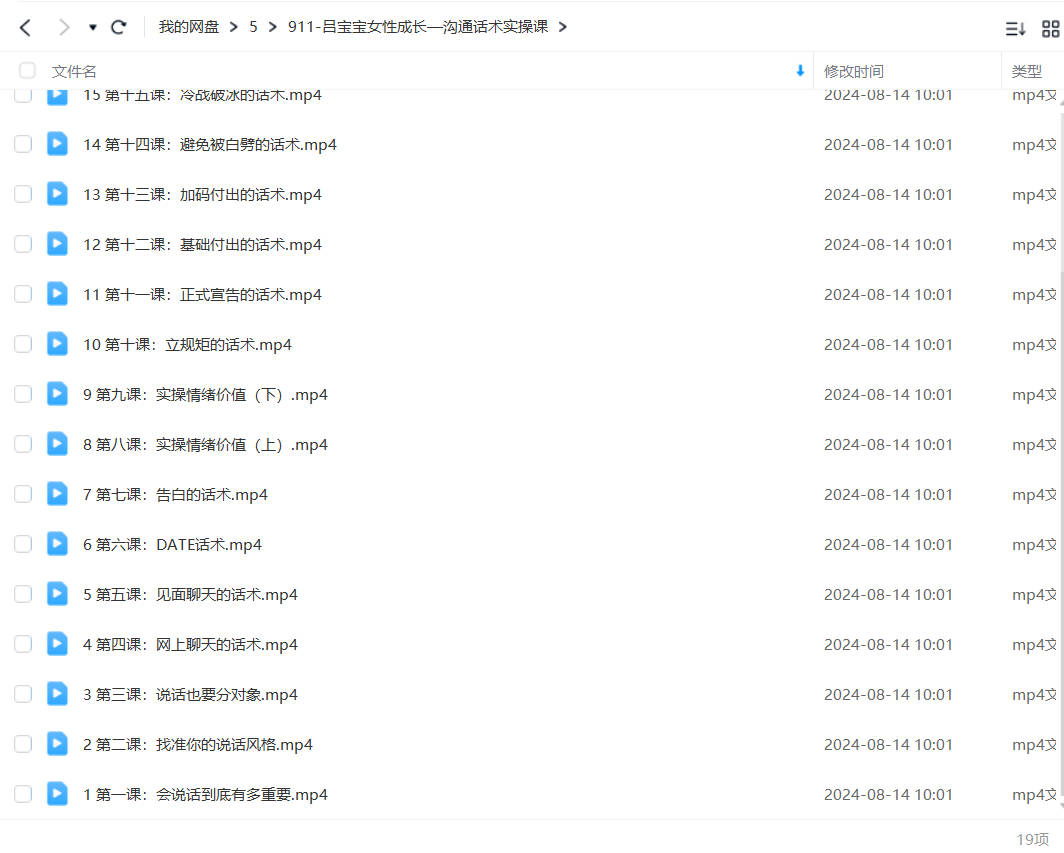This screenshot has height=853, width=1064.
Task: Toggle the blue sort direction arrow
Action: pos(800,71)
